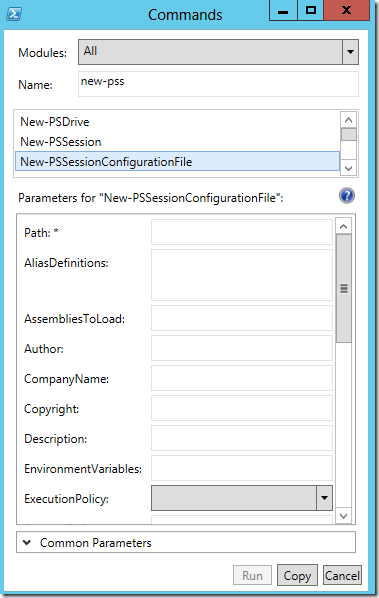
Task: Click parameters panel scroll up arrow
Action: pyautogui.click(x=344, y=227)
